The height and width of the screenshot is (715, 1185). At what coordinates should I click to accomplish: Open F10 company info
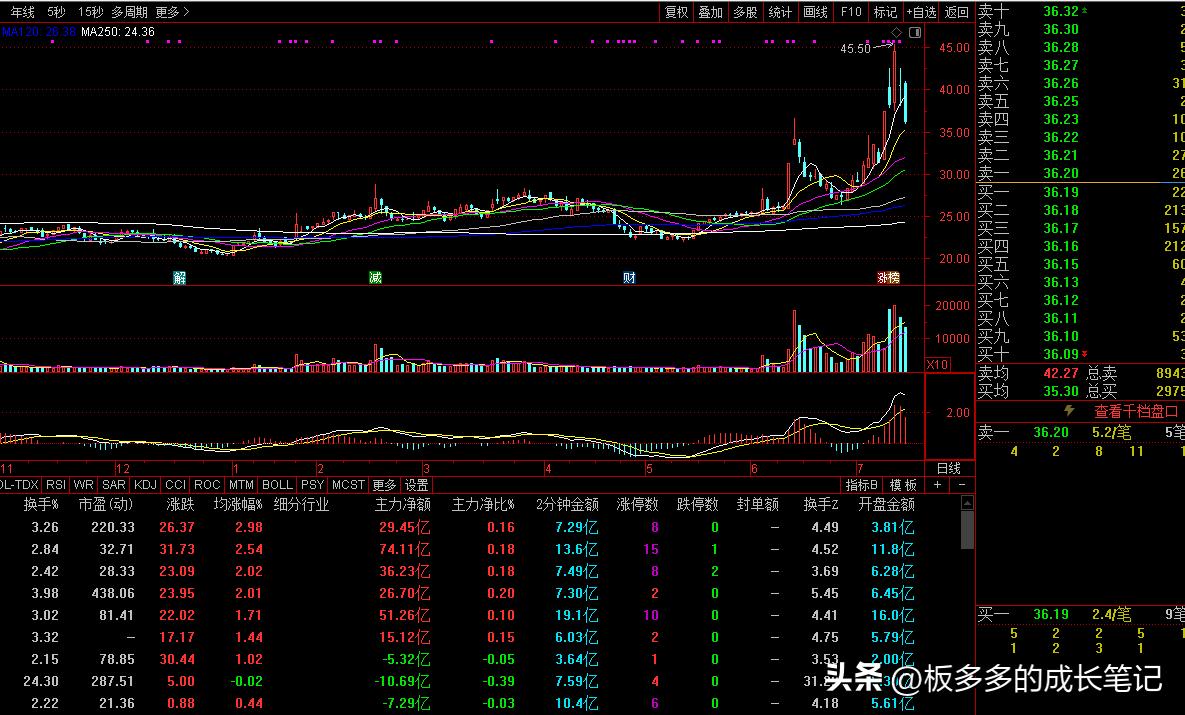[x=851, y=12]
